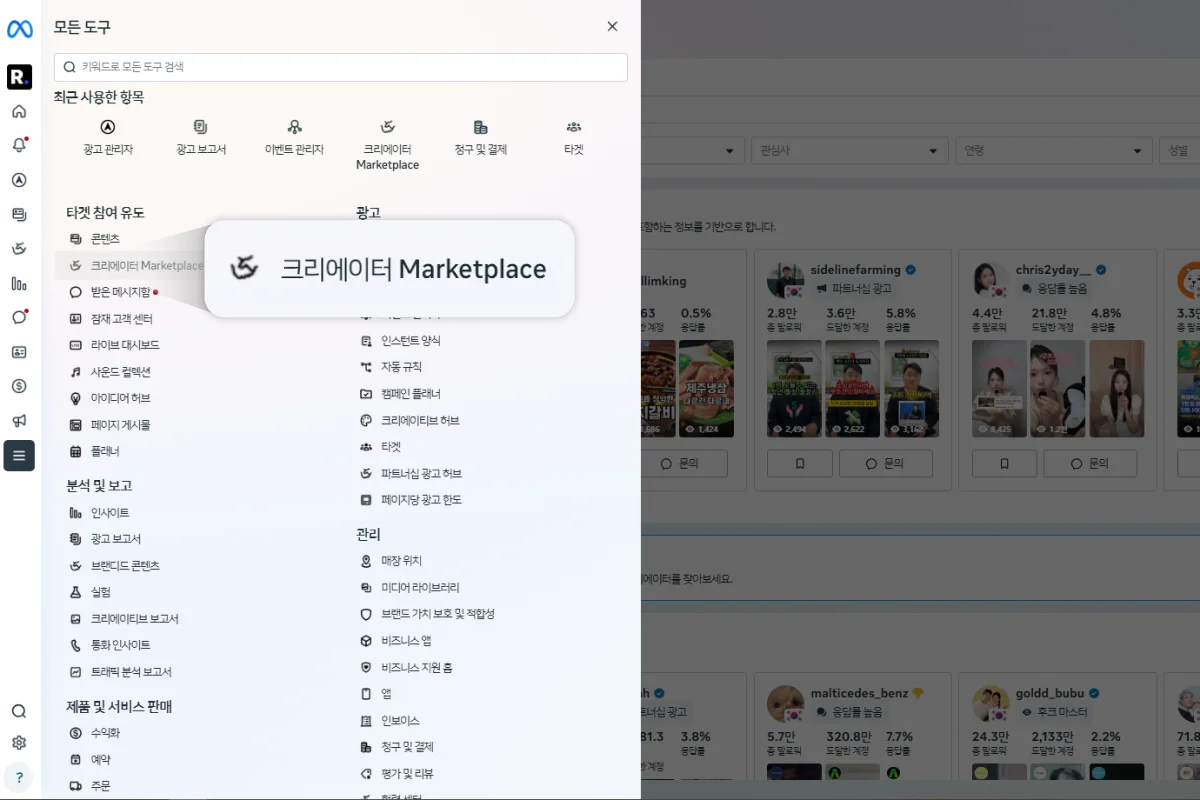Expand the 연령 dropdown in background page

click(x=1052, y=151)
